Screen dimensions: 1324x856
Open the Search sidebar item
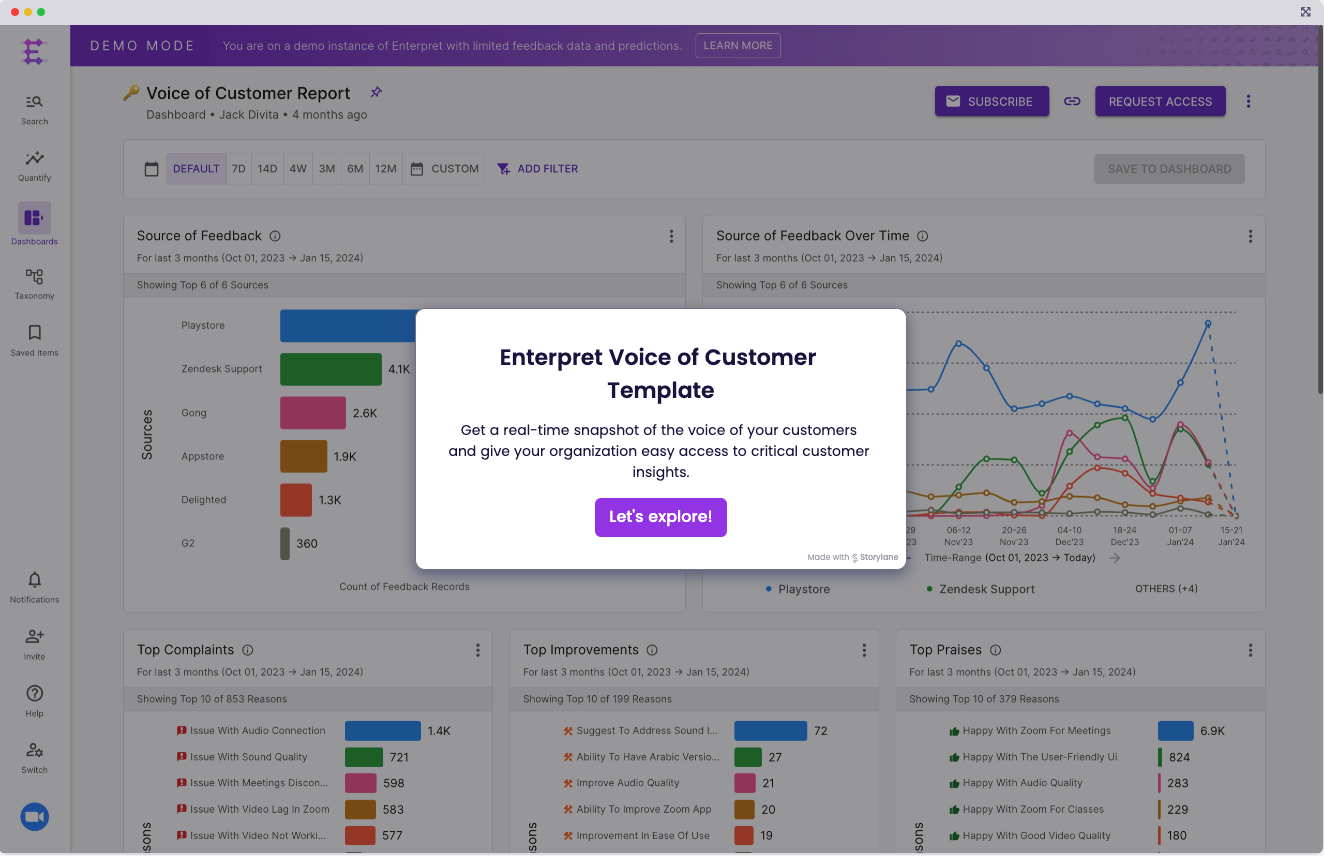pos(35,109)
